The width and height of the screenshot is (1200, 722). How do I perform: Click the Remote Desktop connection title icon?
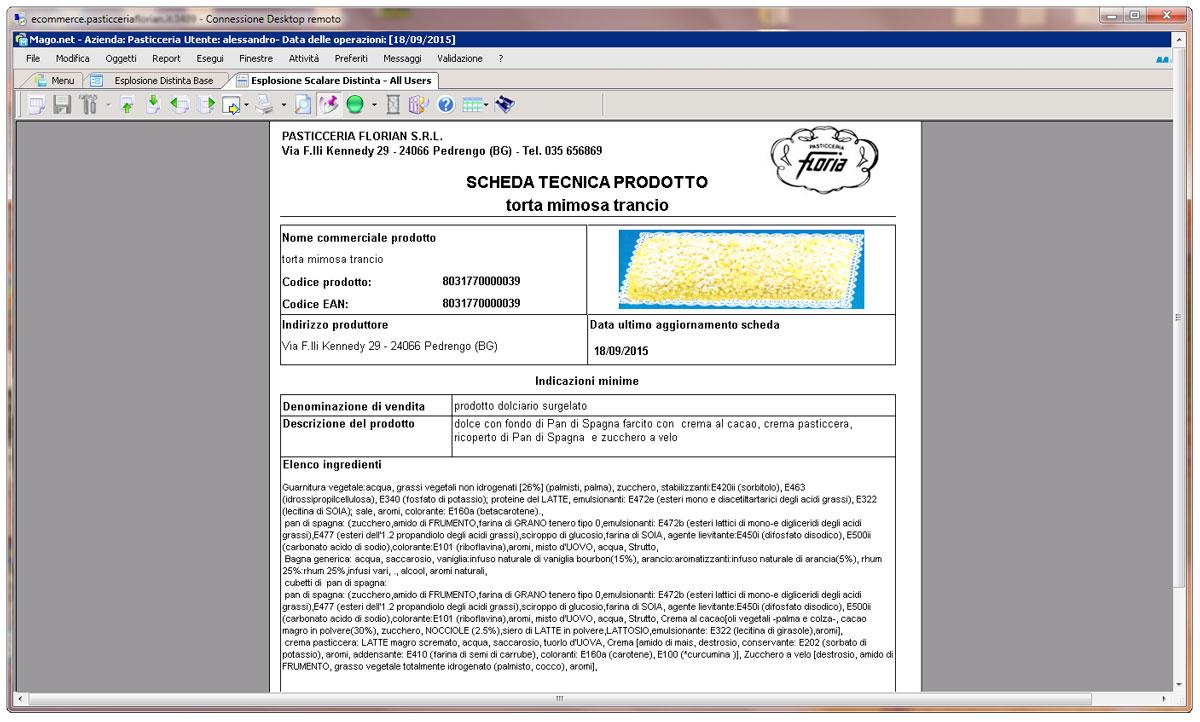click(x=20, y=19)
